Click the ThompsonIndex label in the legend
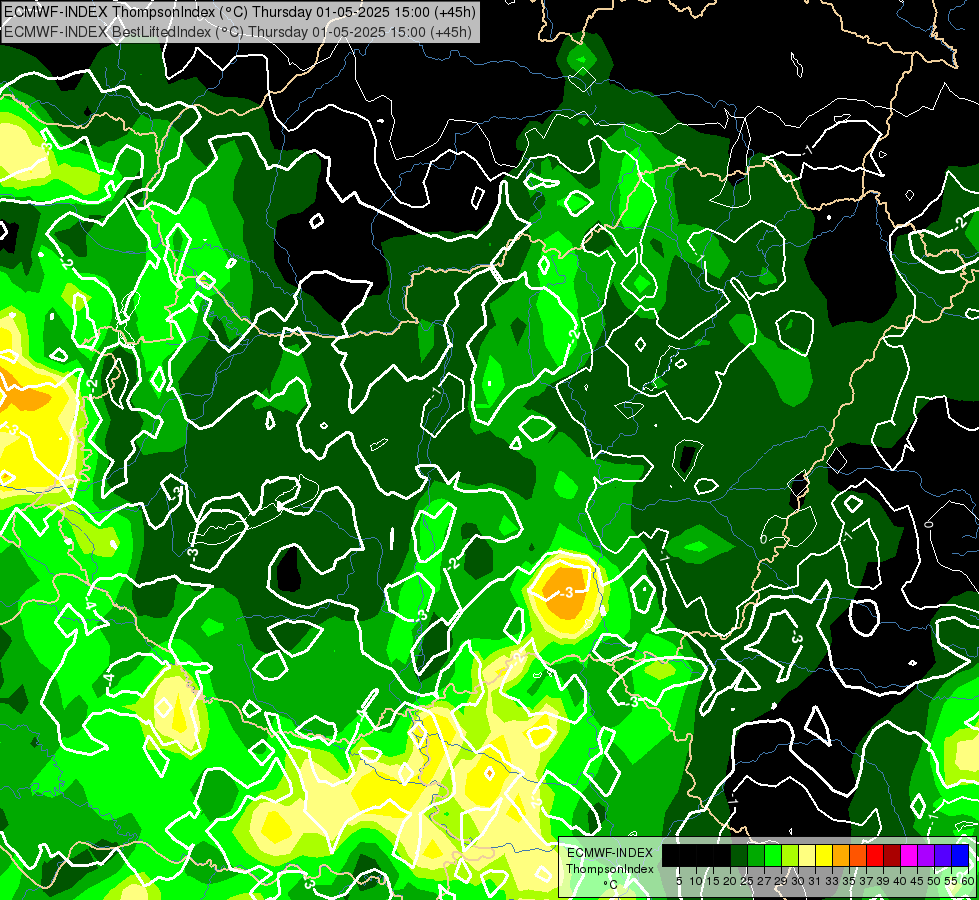The width and height of the screenshot is (979, 900). coord(610,869)
